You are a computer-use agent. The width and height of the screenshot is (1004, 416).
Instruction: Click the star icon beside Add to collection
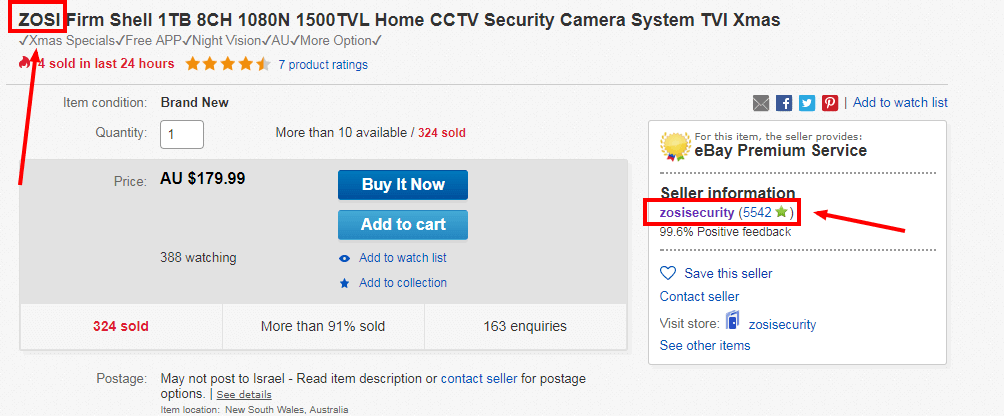[344, 283]
